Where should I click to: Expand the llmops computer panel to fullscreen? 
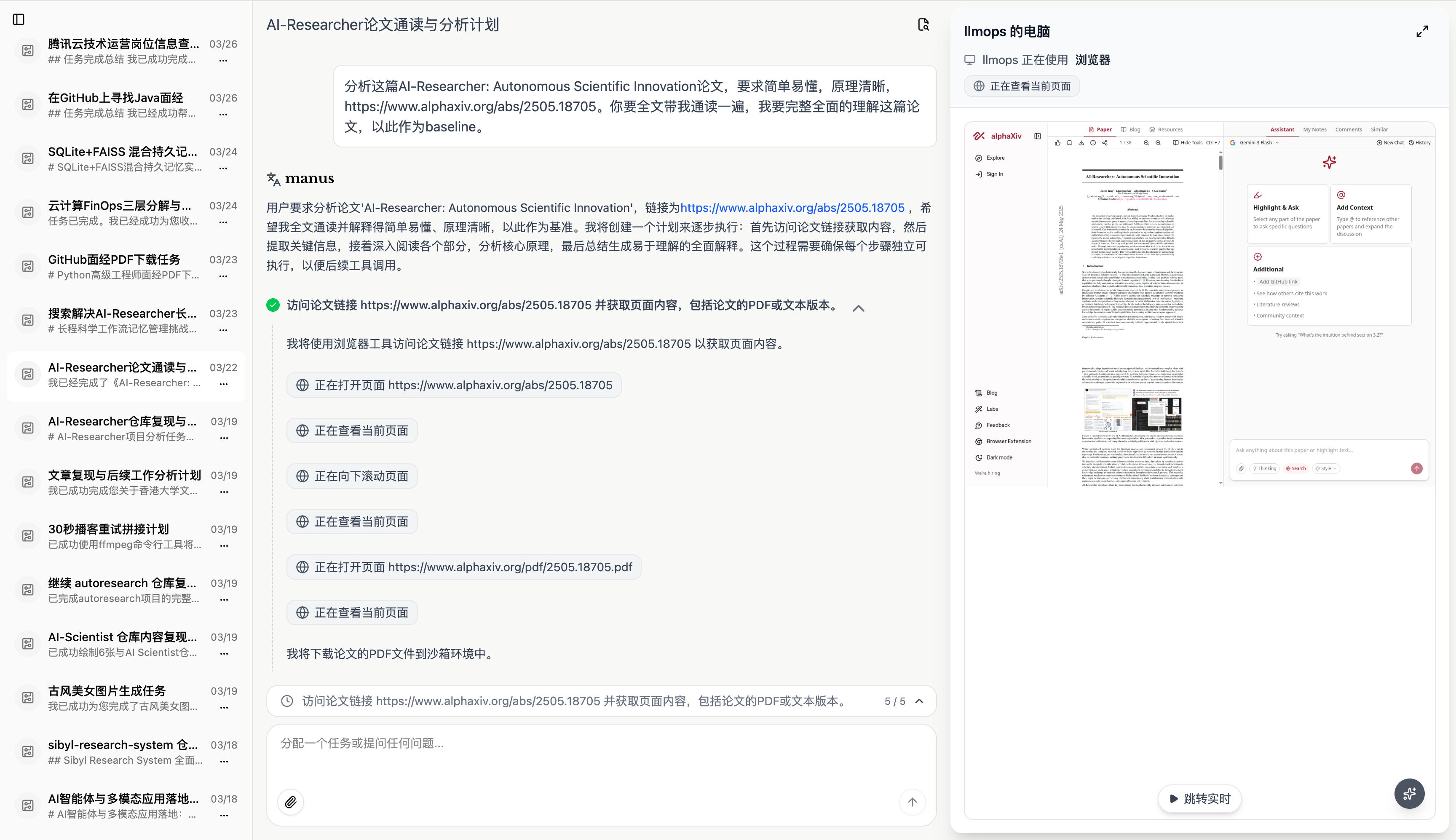pos(1423,31)
